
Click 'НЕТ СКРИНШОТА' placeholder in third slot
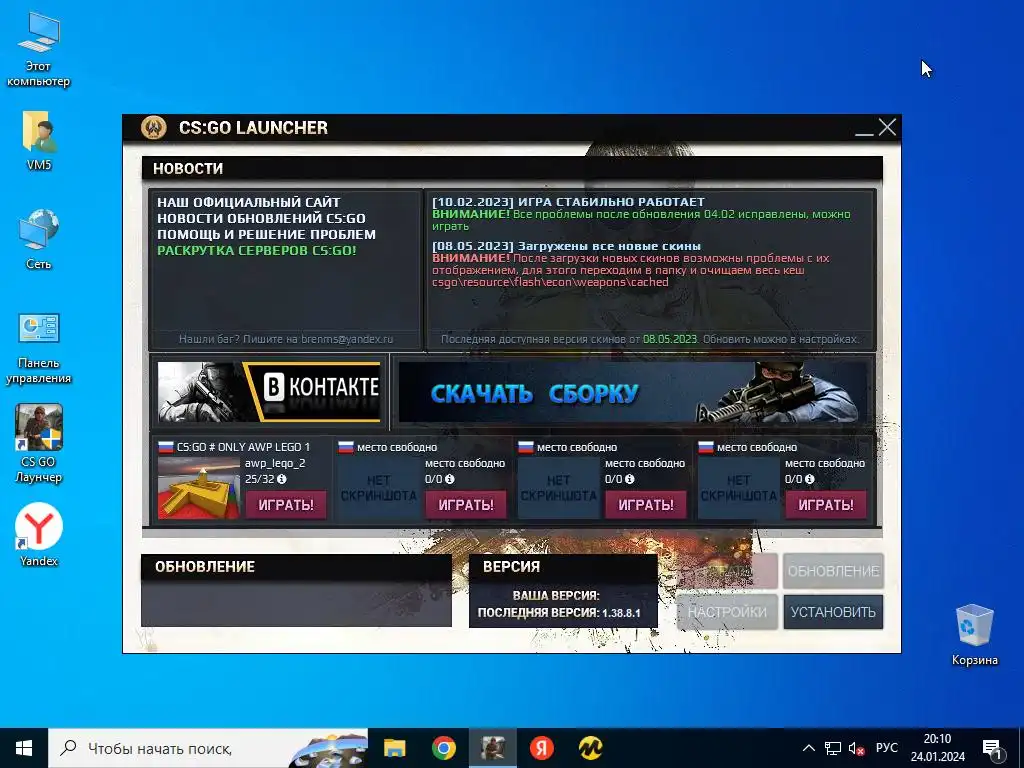point(558,488)
